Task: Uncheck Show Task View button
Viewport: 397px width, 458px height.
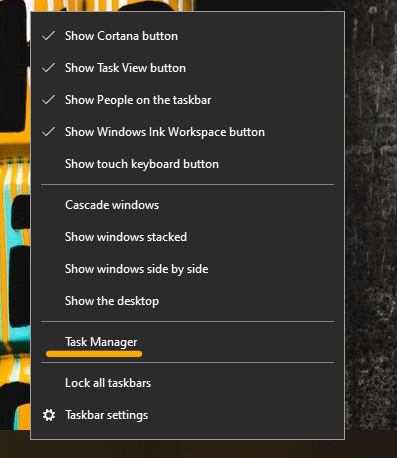Action: coord(187,68)
